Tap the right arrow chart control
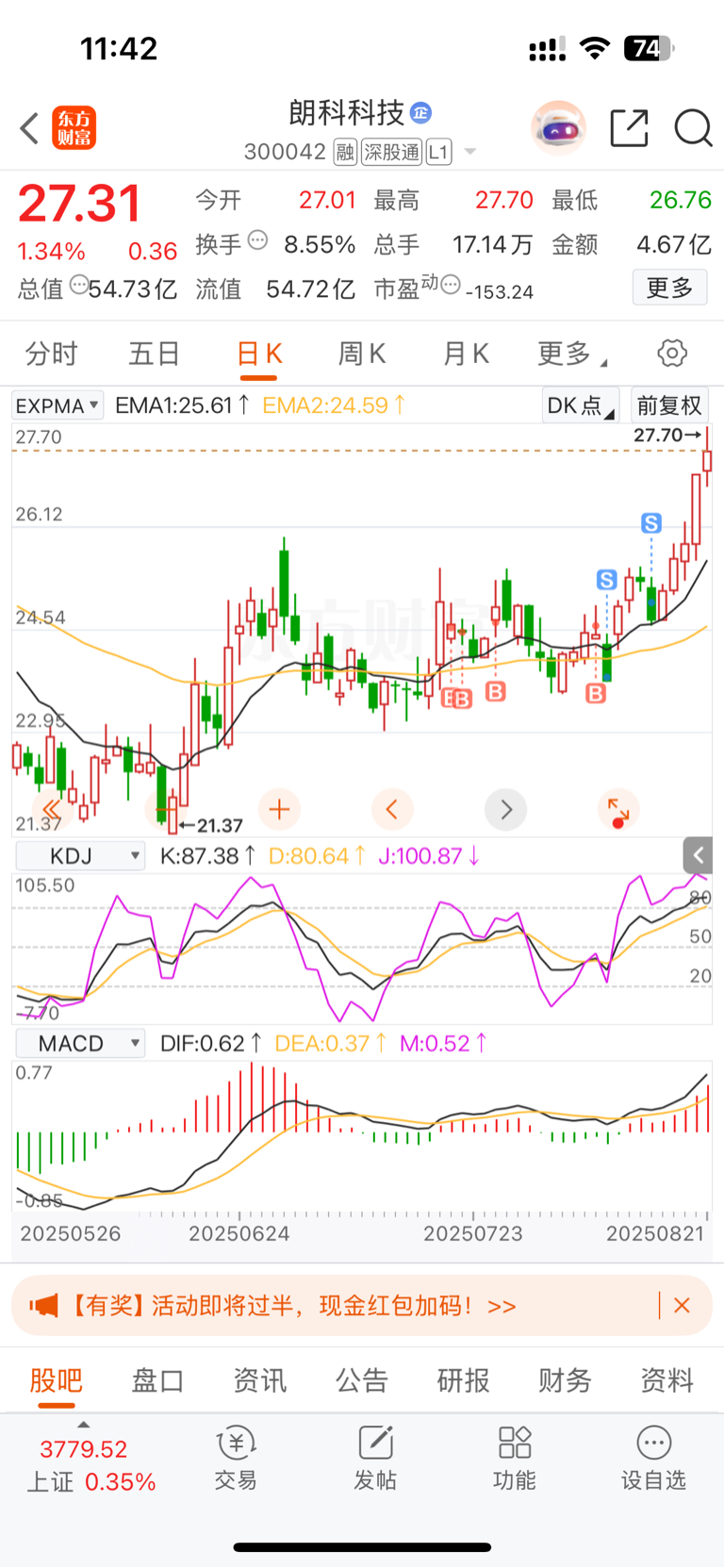Screen dimensions: 724x1568 pyautogui.click(x=506, y=809)
